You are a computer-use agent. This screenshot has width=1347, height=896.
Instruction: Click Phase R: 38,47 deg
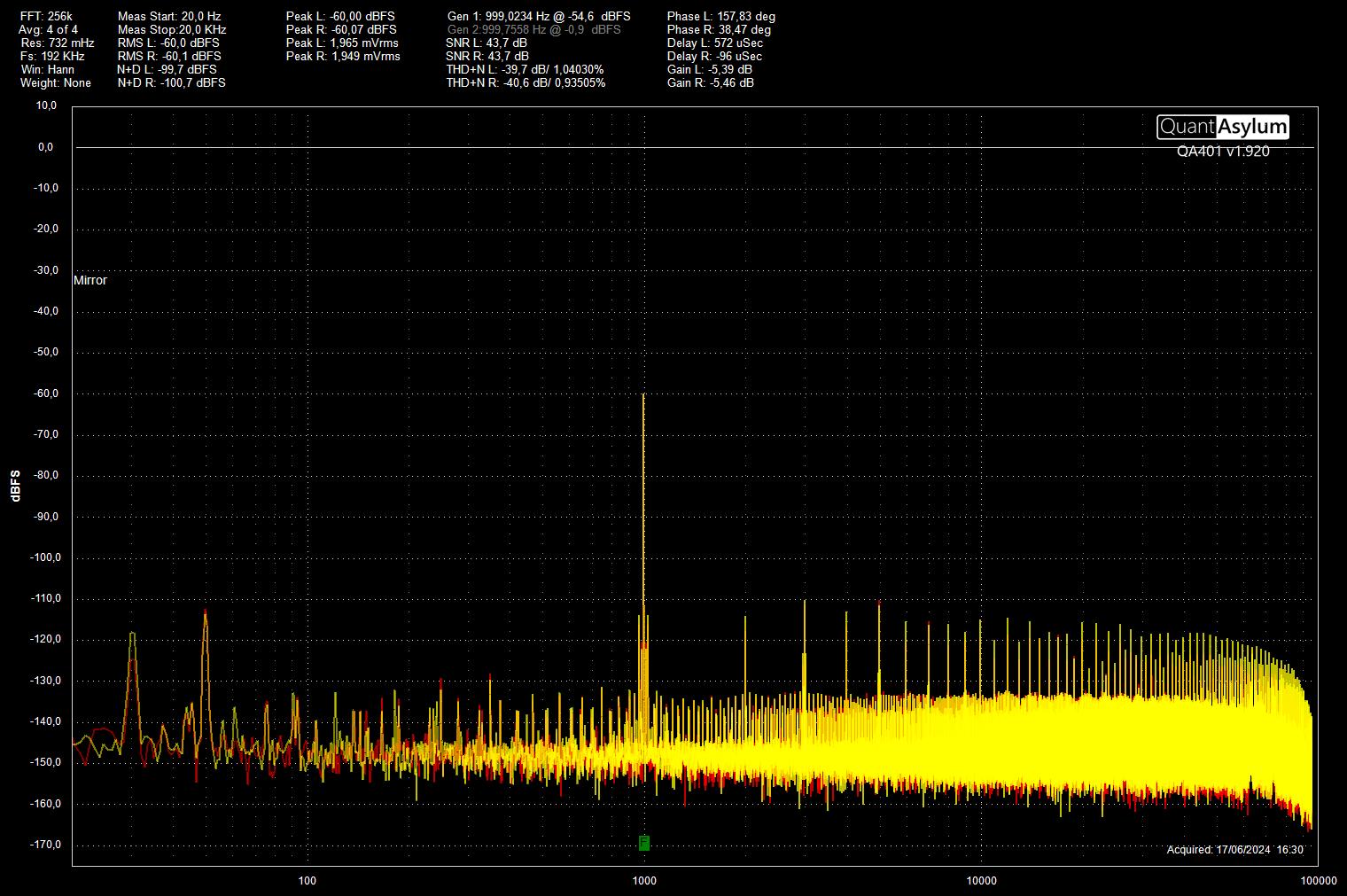coord(719,29)
